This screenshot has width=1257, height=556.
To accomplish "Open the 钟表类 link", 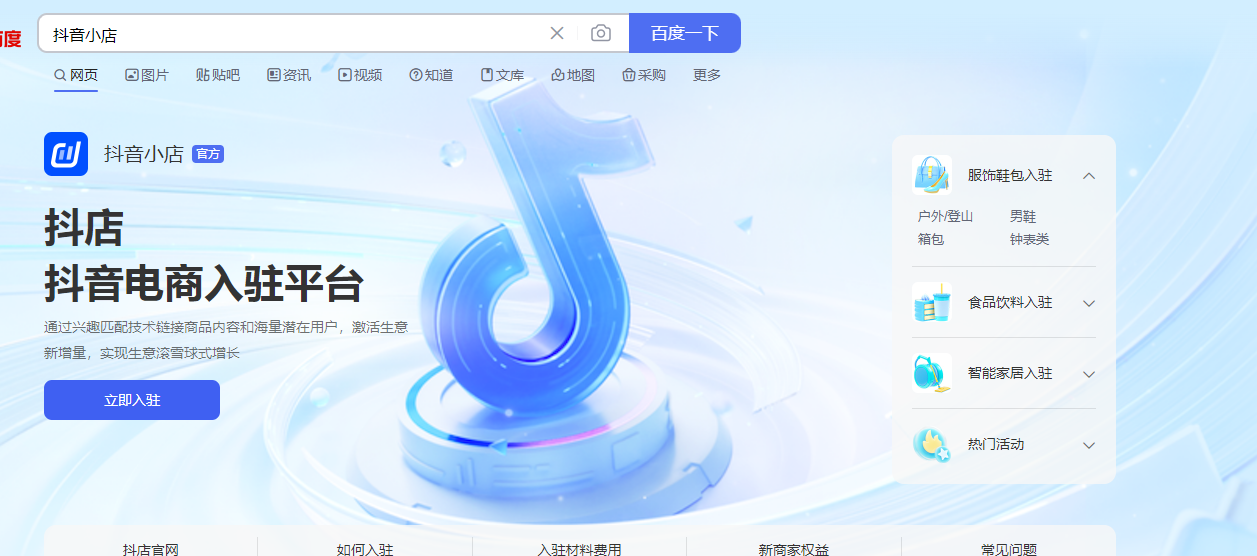I will [x=1030, y=239].
